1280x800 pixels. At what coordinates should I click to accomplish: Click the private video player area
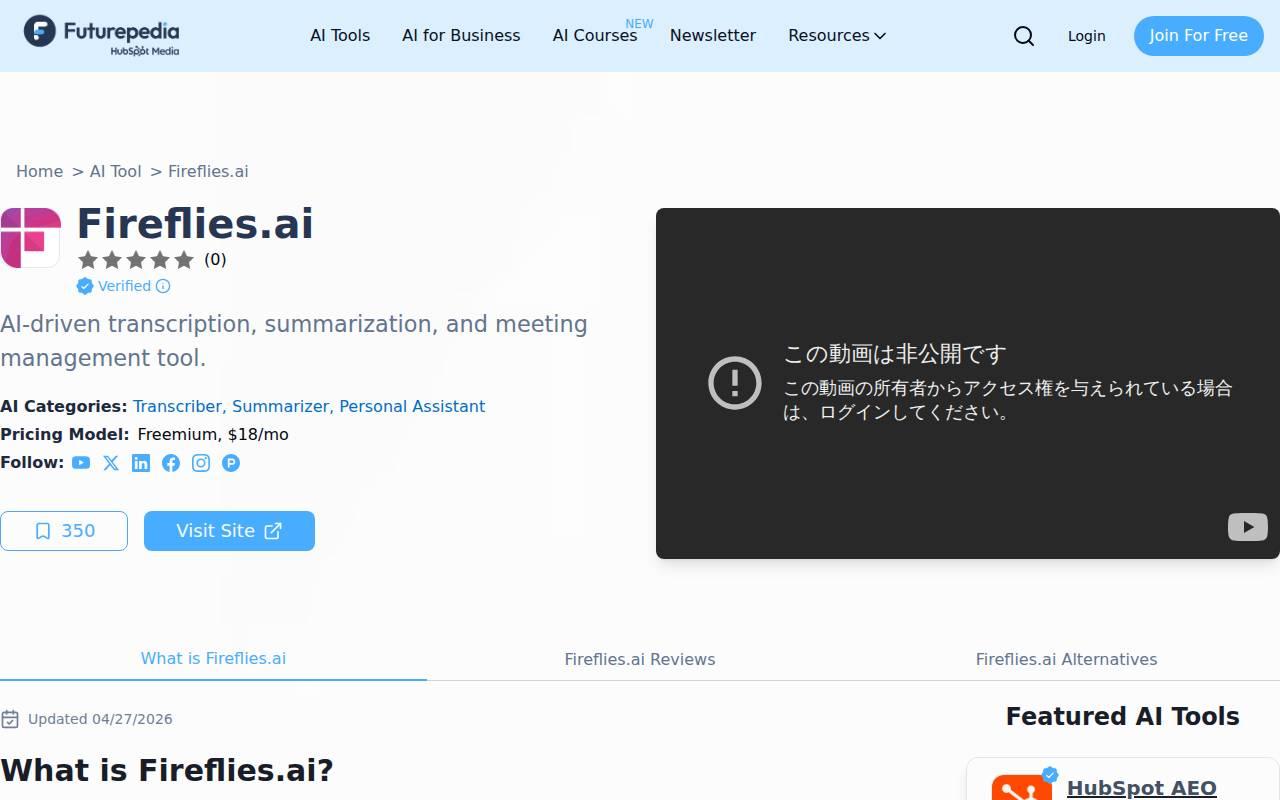pos(968,383)
